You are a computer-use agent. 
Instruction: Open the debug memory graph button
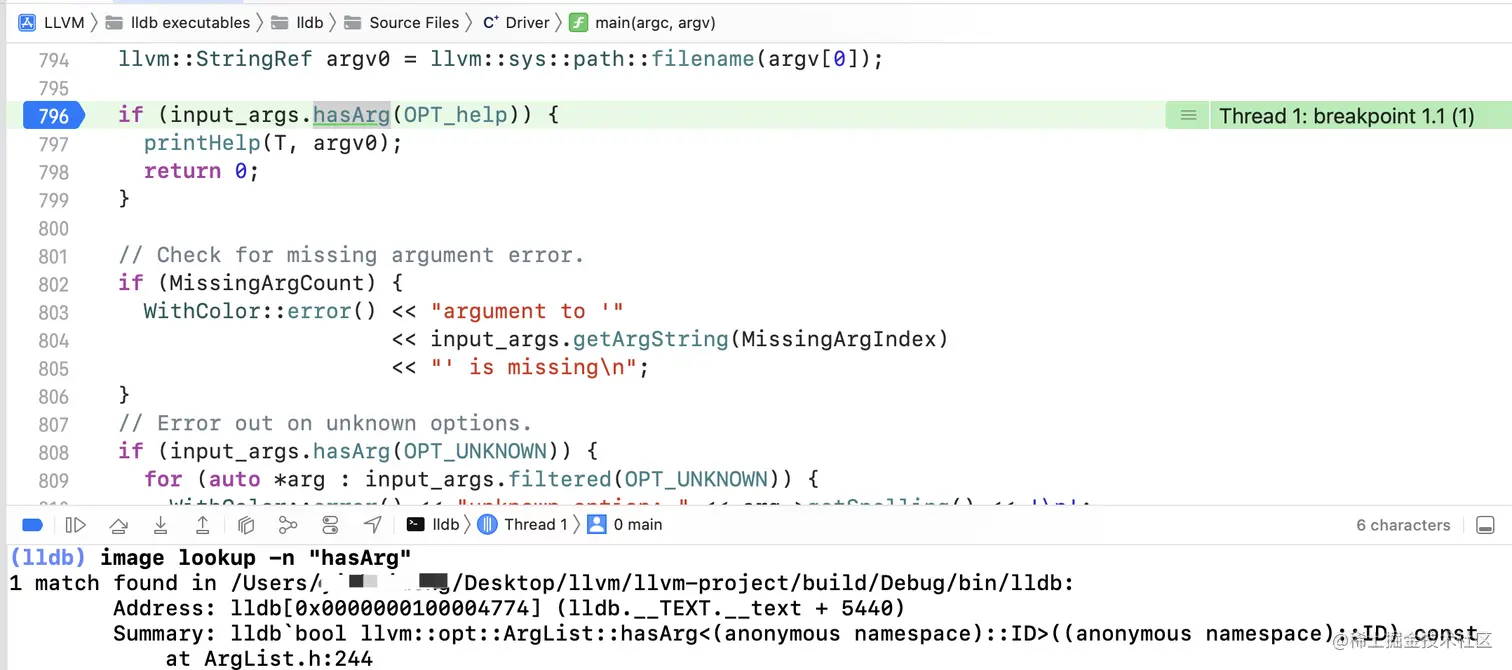click(x=288, y=525)
